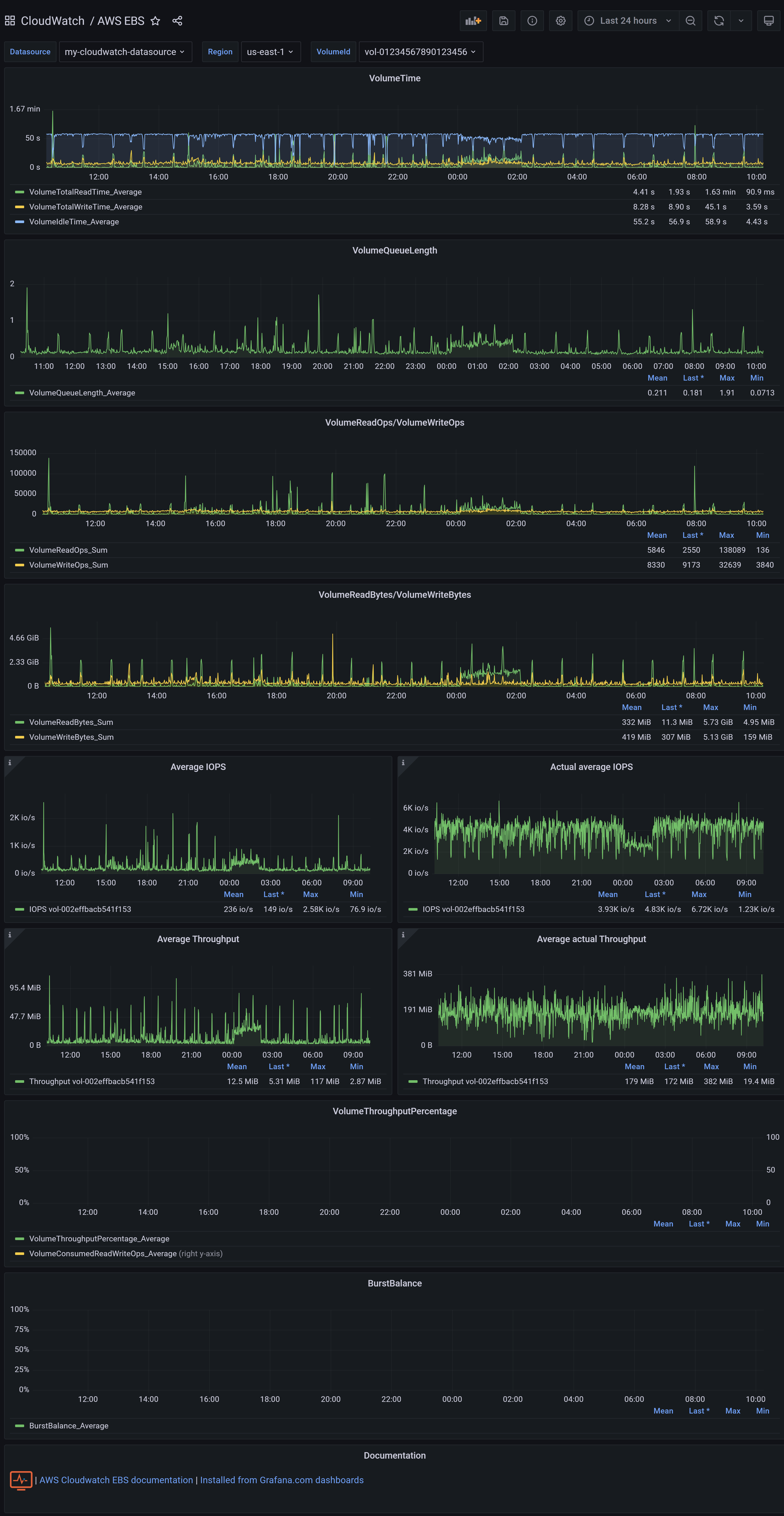
Task: Open the VolumeId vol-01234567890123456 dropdown
Action: tap(421, 52)
